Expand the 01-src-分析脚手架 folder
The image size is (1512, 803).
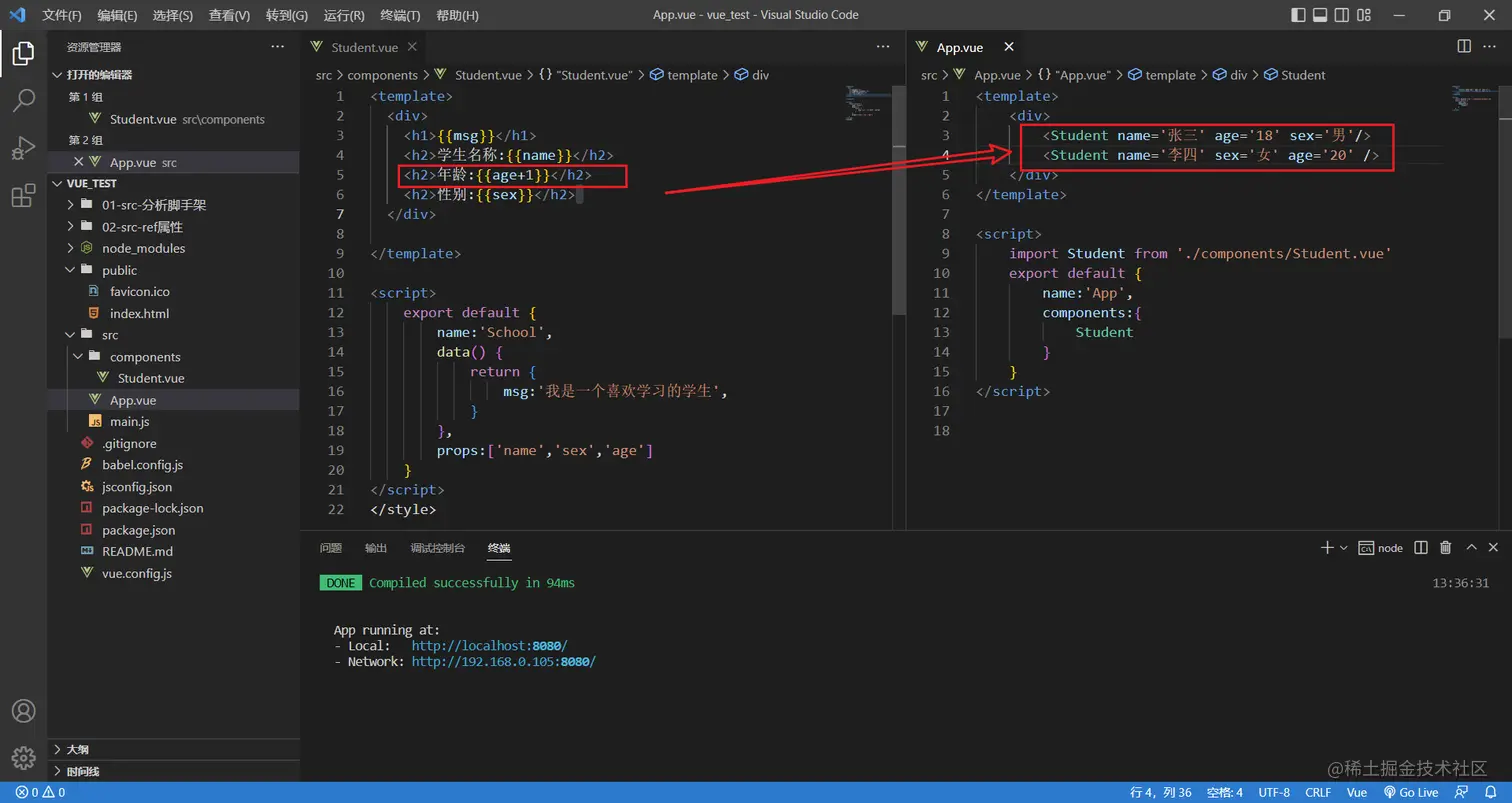(x=71, y=205)
